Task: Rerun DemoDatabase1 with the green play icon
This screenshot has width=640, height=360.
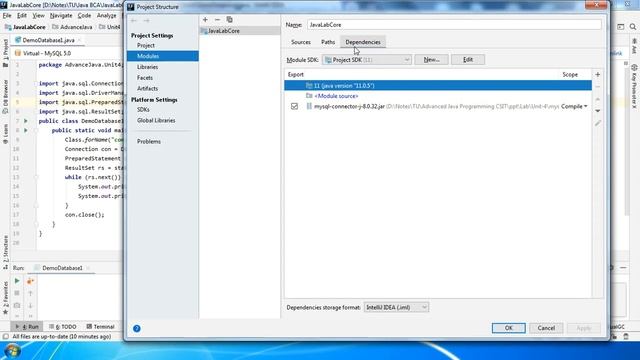Action: coord(17,281)
